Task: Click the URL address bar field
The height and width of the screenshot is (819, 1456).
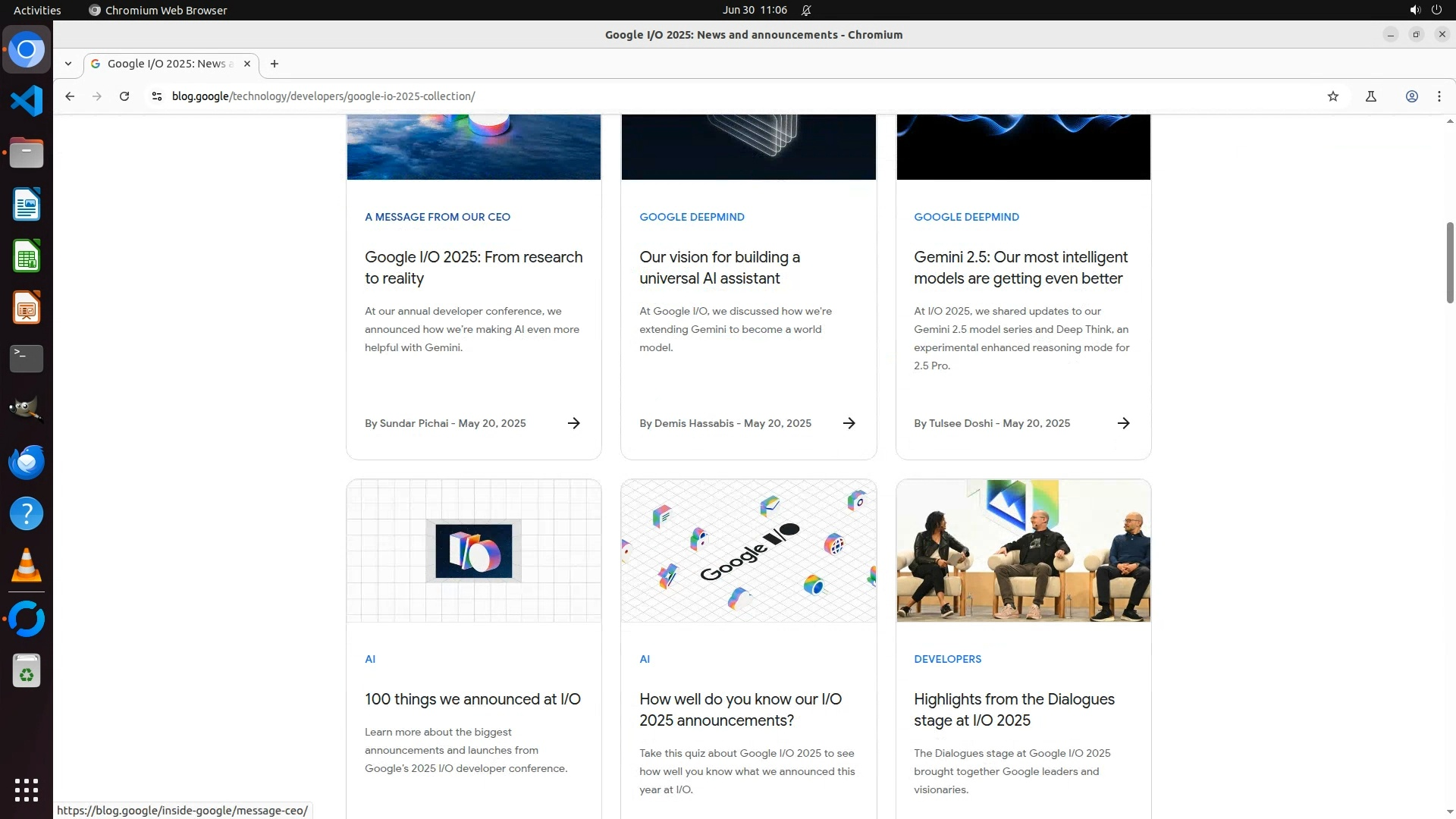Action: coord(682,96)
